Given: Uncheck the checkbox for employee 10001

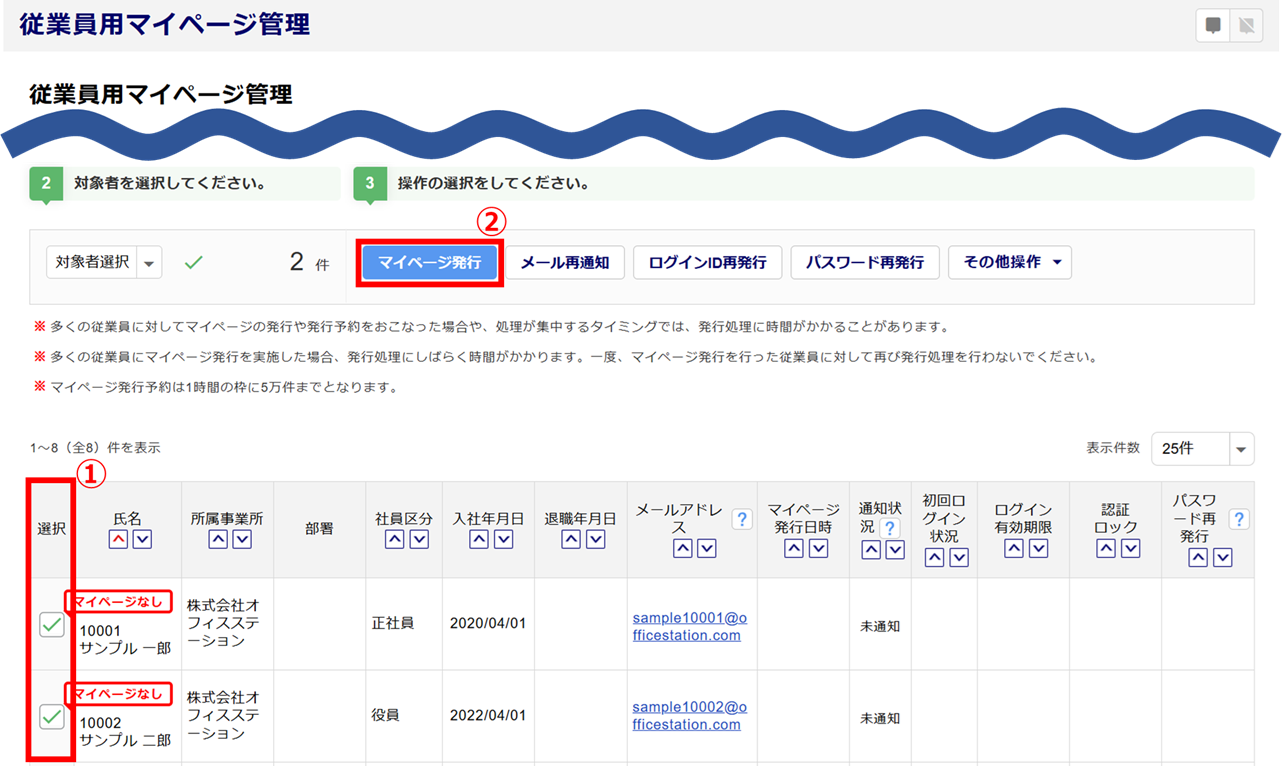Looking at the screenshot, I should 51,625.
